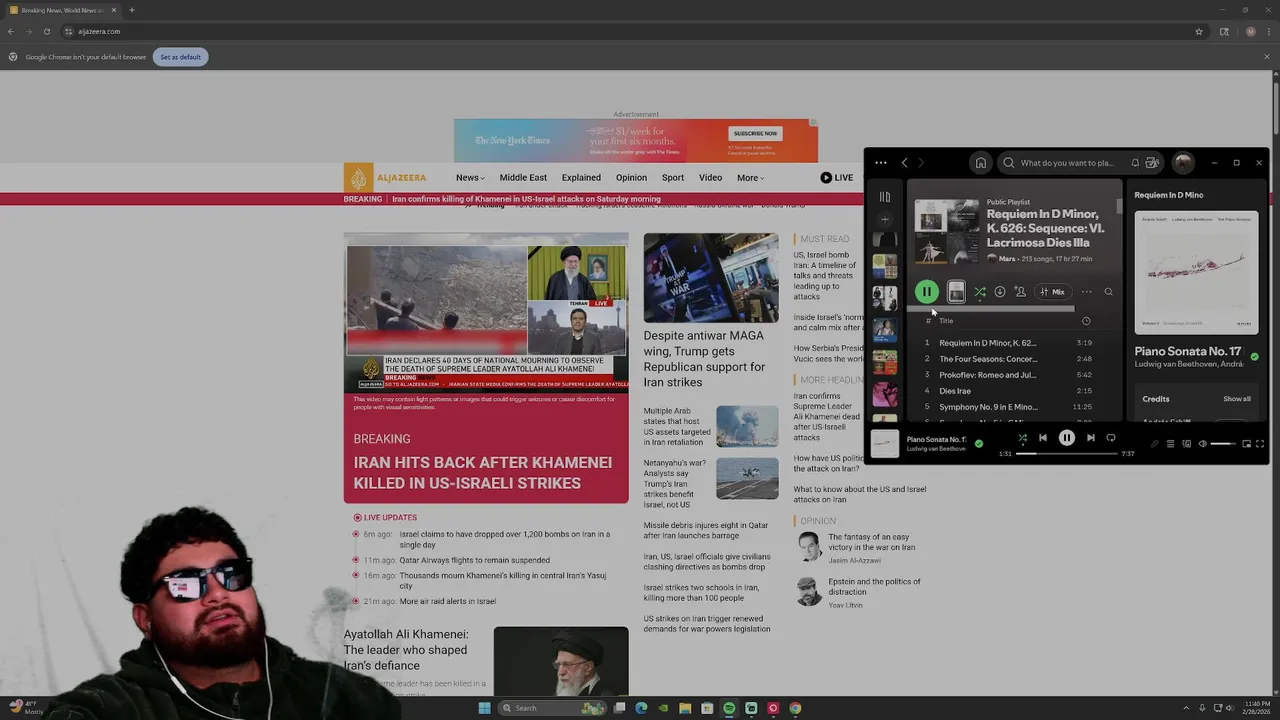
Task: Open Spotify from the Windows taskbar
Action: 729,708
